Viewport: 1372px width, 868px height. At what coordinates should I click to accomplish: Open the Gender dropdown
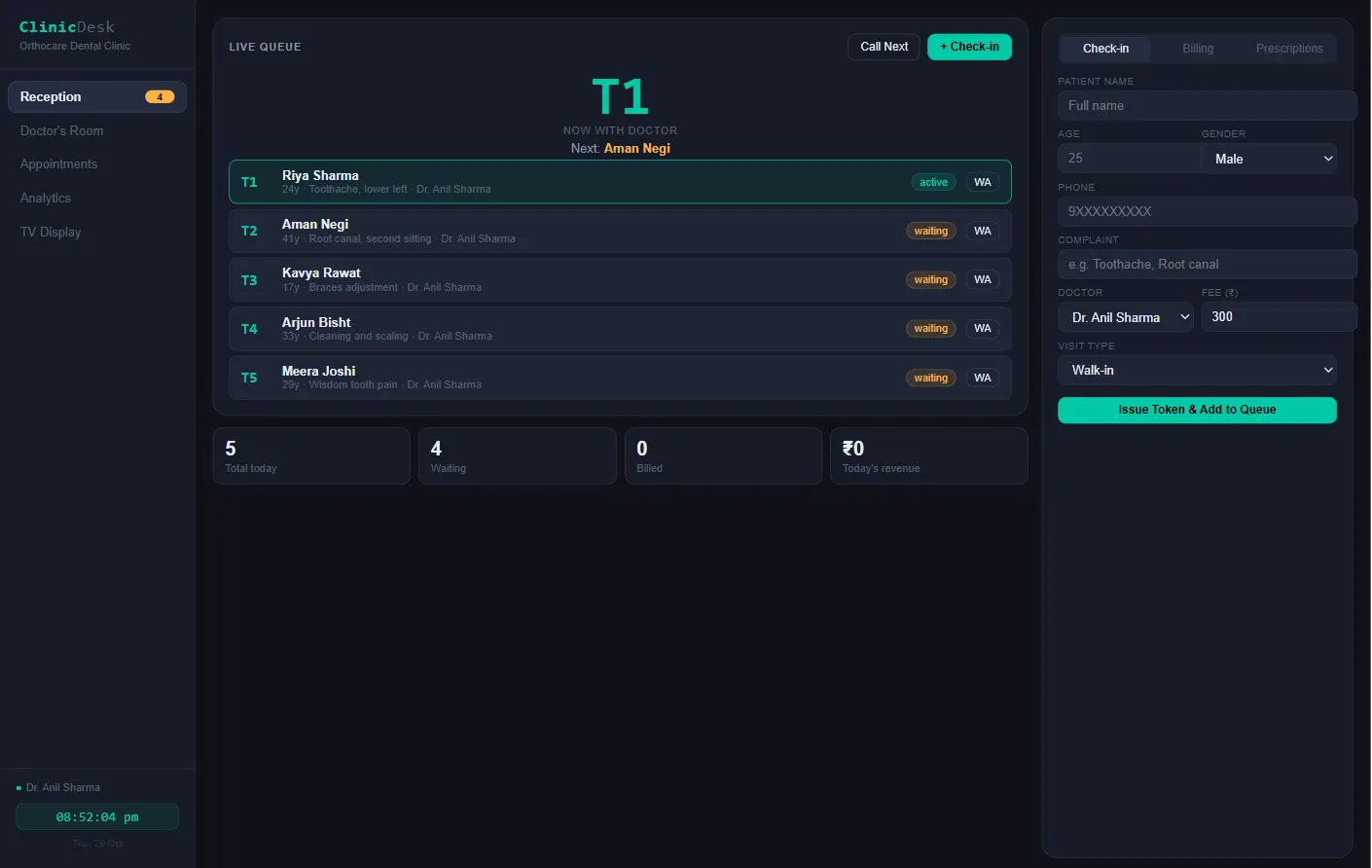pos(1269,159)
